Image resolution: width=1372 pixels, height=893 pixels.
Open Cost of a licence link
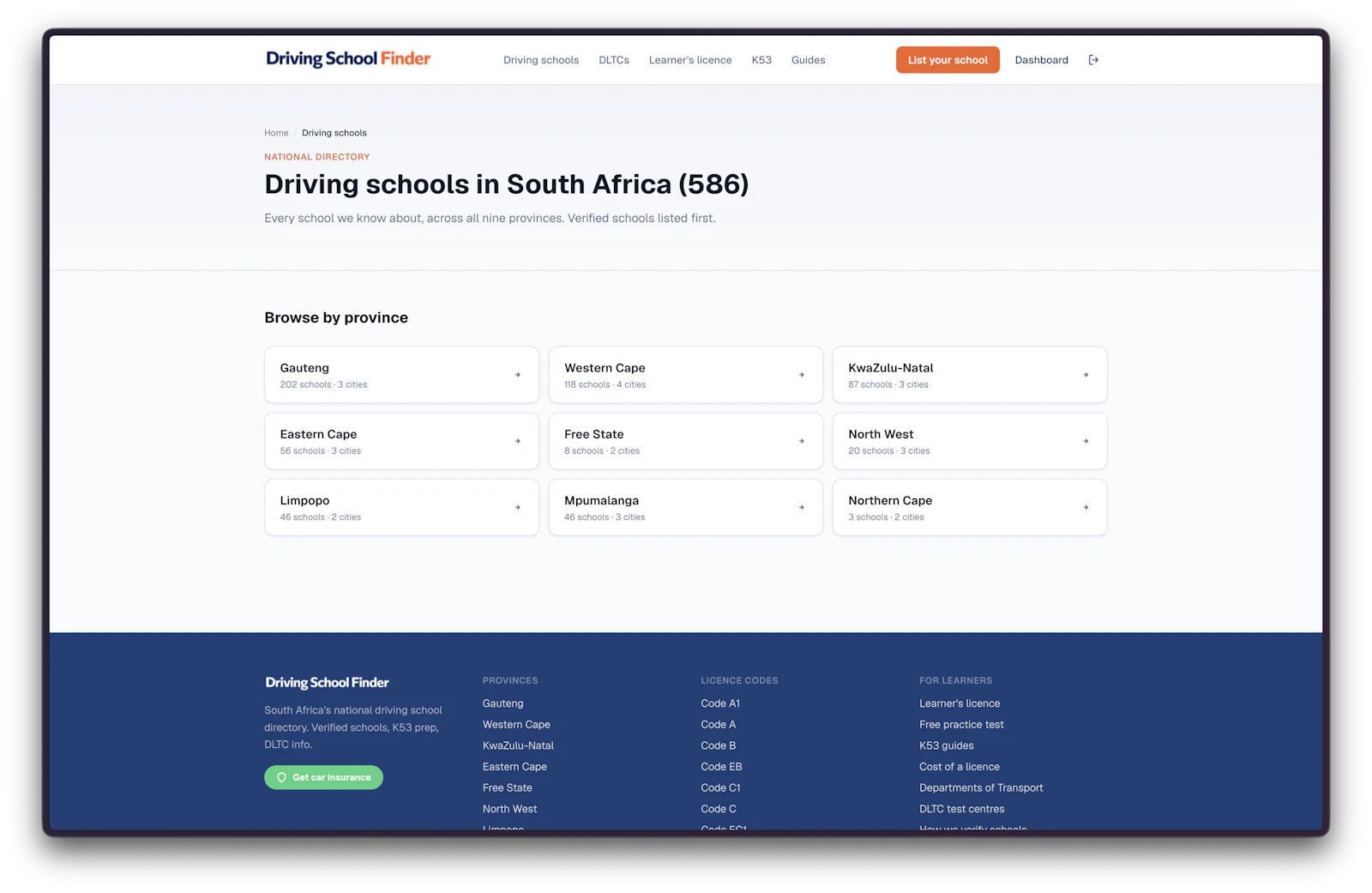click(x=960, y=767)
